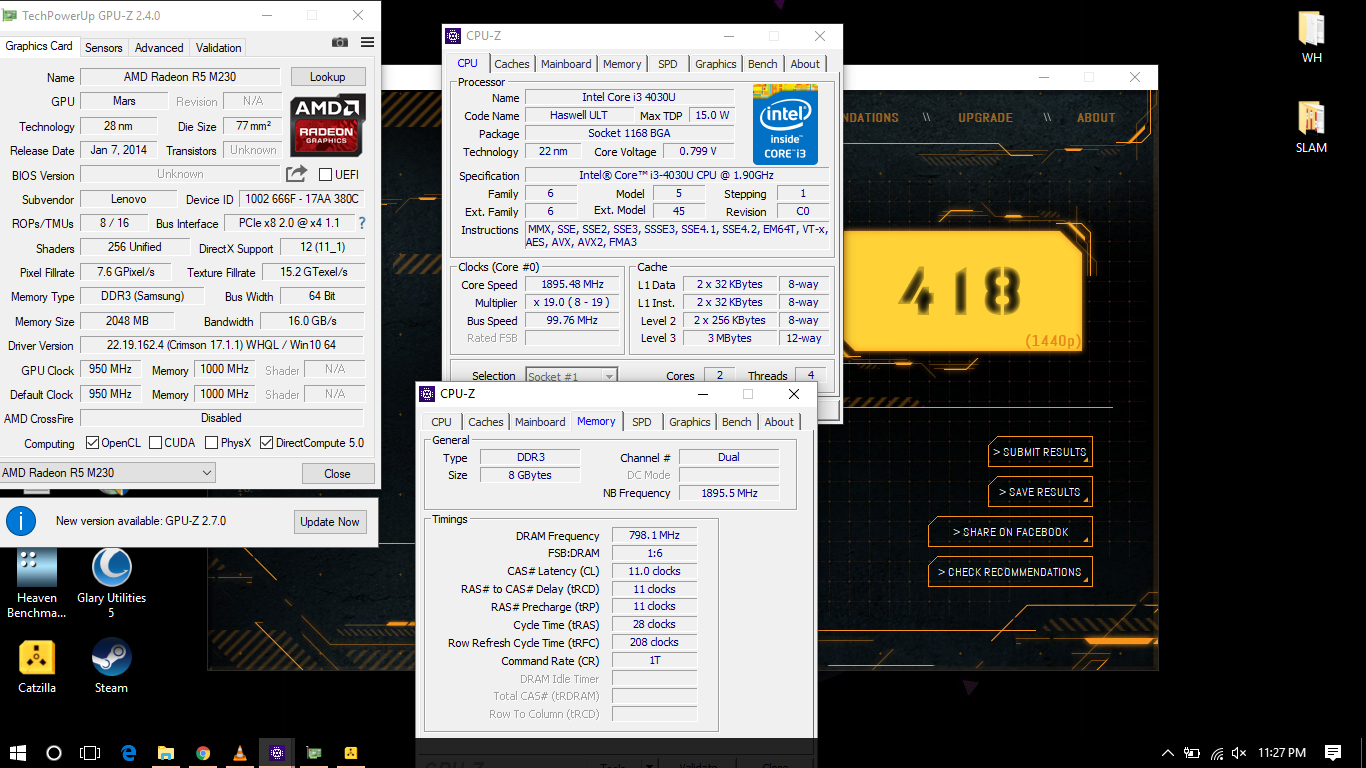
Task: Switch to Catzilla via its taskbar icon
Action: [x=351, y=752]
